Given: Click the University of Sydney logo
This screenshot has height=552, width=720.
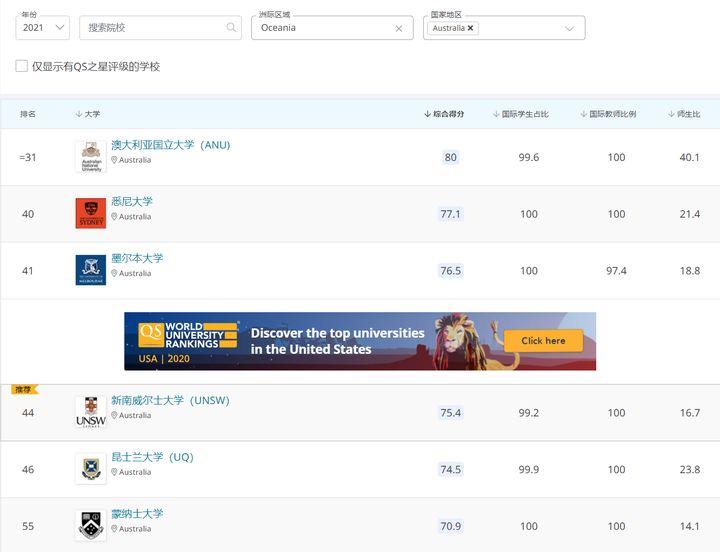Looking at the screenshot, I should (91, 214).
